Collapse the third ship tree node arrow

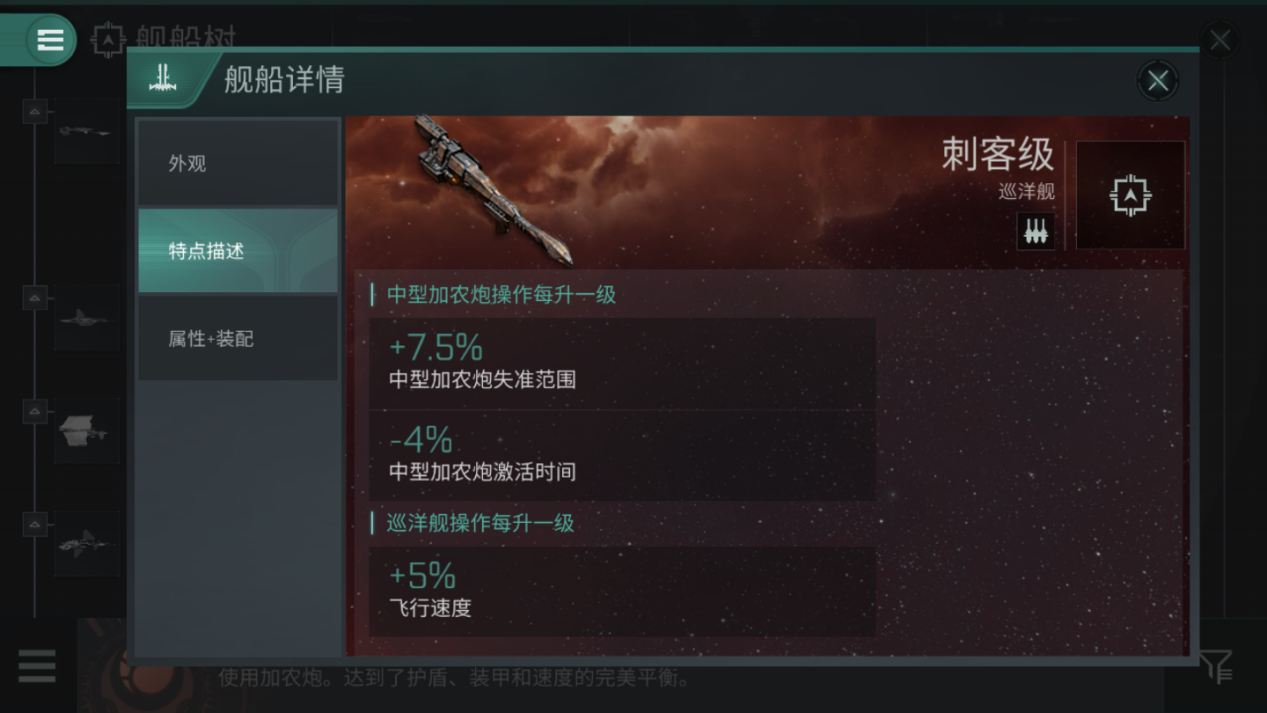(x=35, y=411)
